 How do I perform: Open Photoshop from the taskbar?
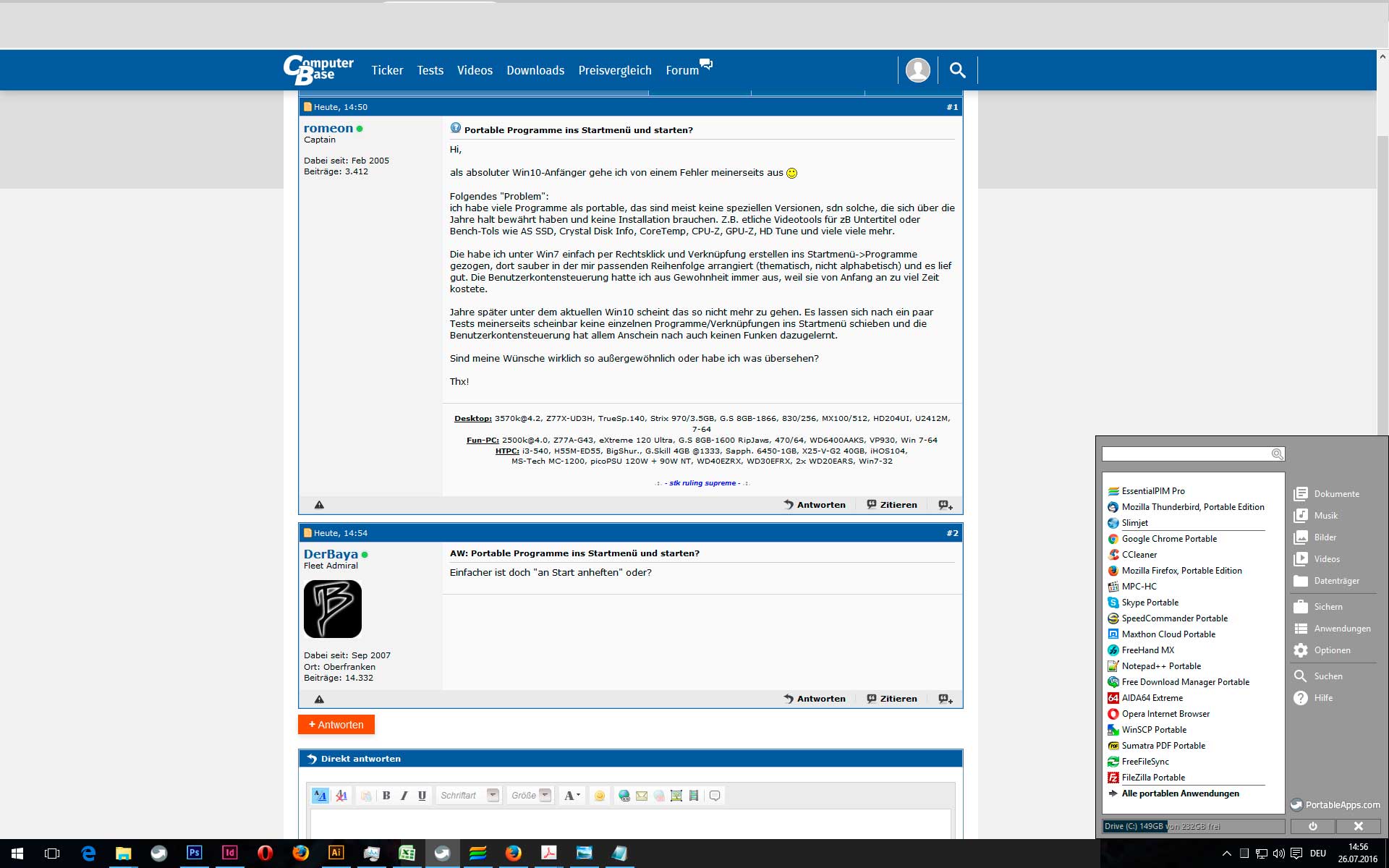click(194, 854)
